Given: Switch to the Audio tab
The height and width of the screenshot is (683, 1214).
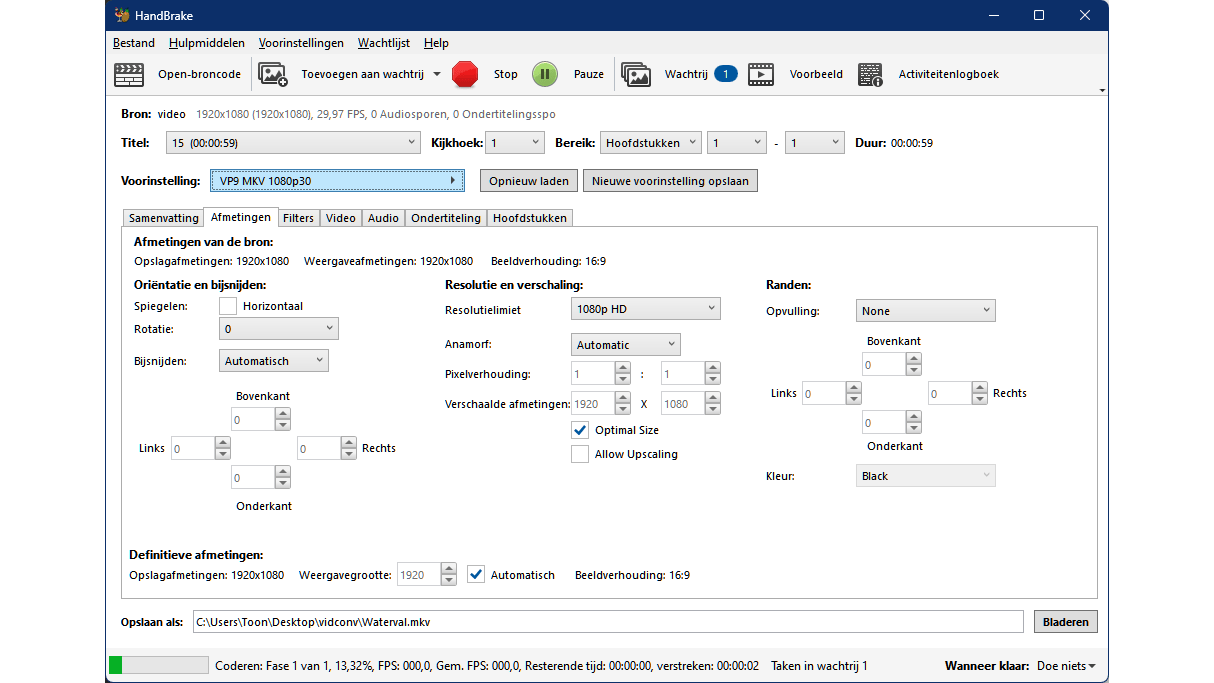Looking at the screenshot, I should point(383,218).
